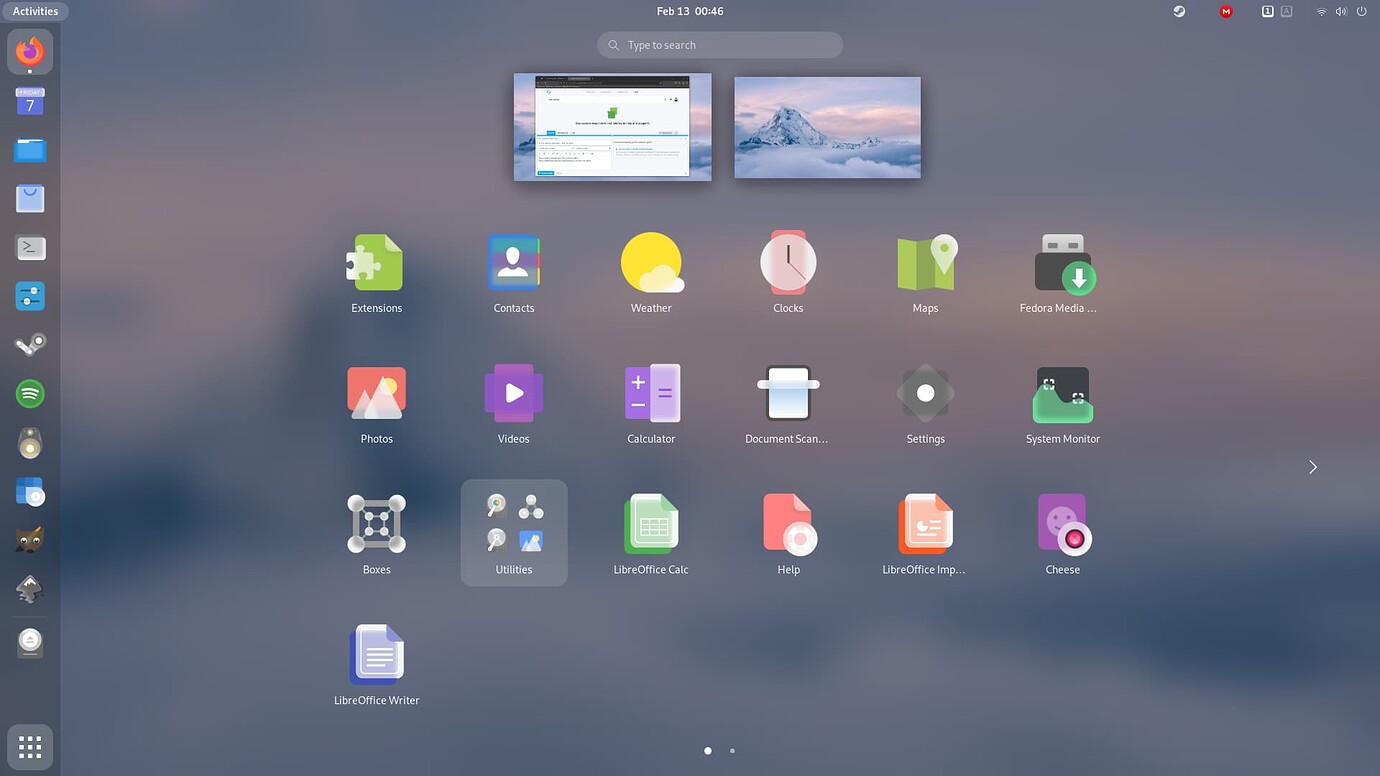Image resolution: width=1380 pixels, height=776 pixels.
Task: Open Rhythmbox speaker icon in the dock
Action: click(30, 443)
